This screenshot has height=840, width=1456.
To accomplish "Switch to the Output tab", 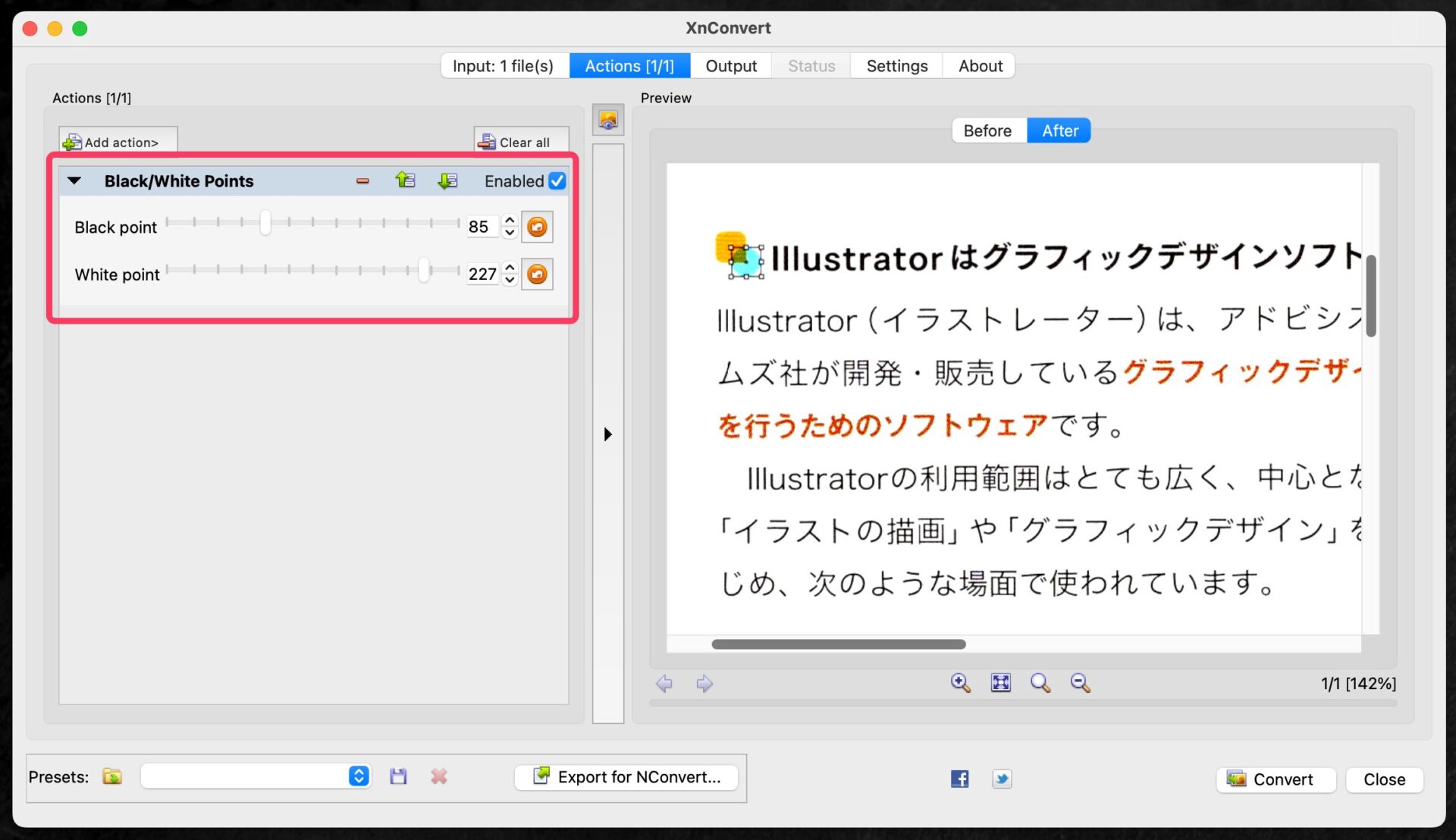I will [730, 66].
